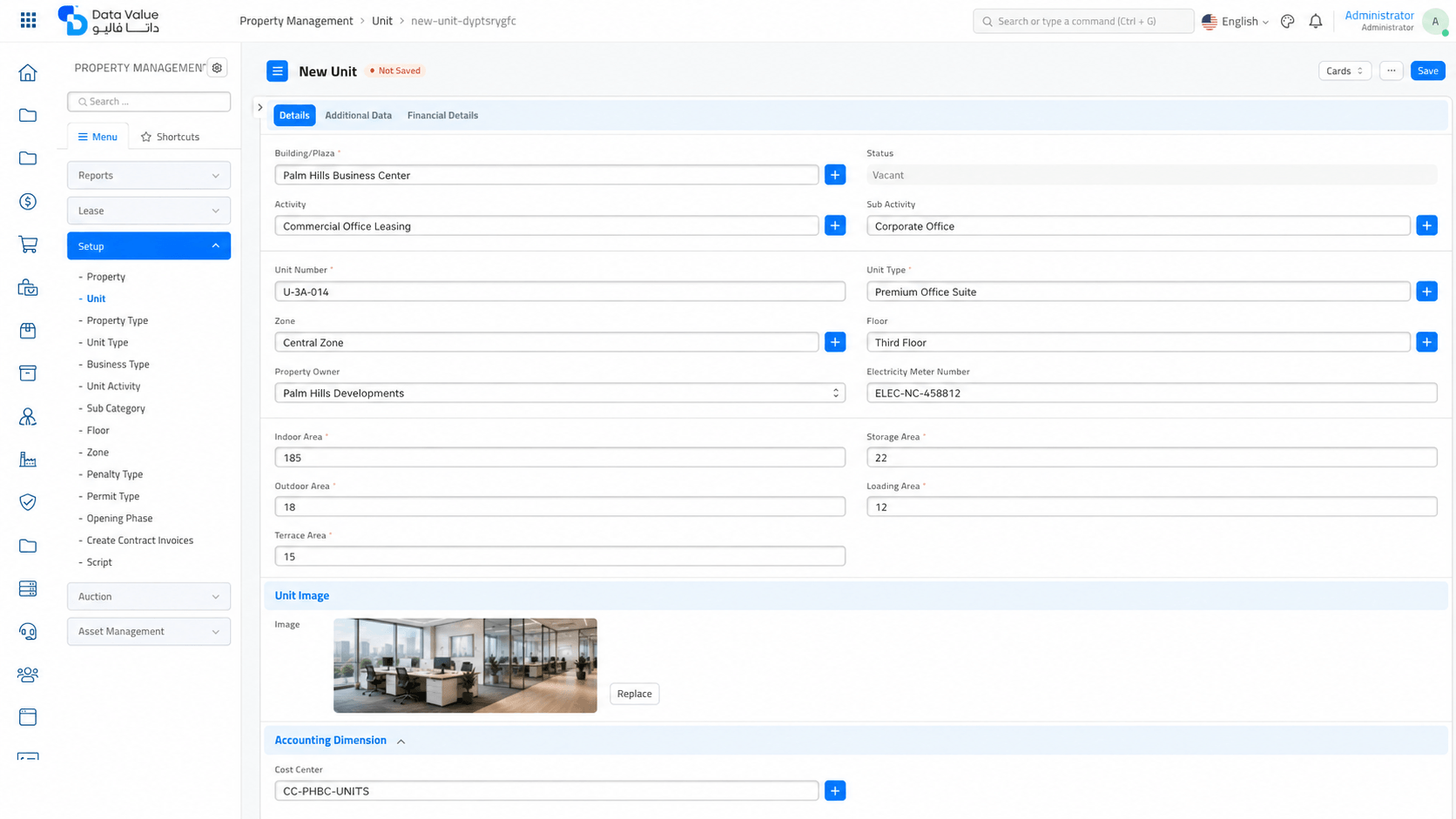The width and height of the screenshot is (1456, 819).
Task: Add new Unit Type with plus button
Action: (x=1426, y=292)
